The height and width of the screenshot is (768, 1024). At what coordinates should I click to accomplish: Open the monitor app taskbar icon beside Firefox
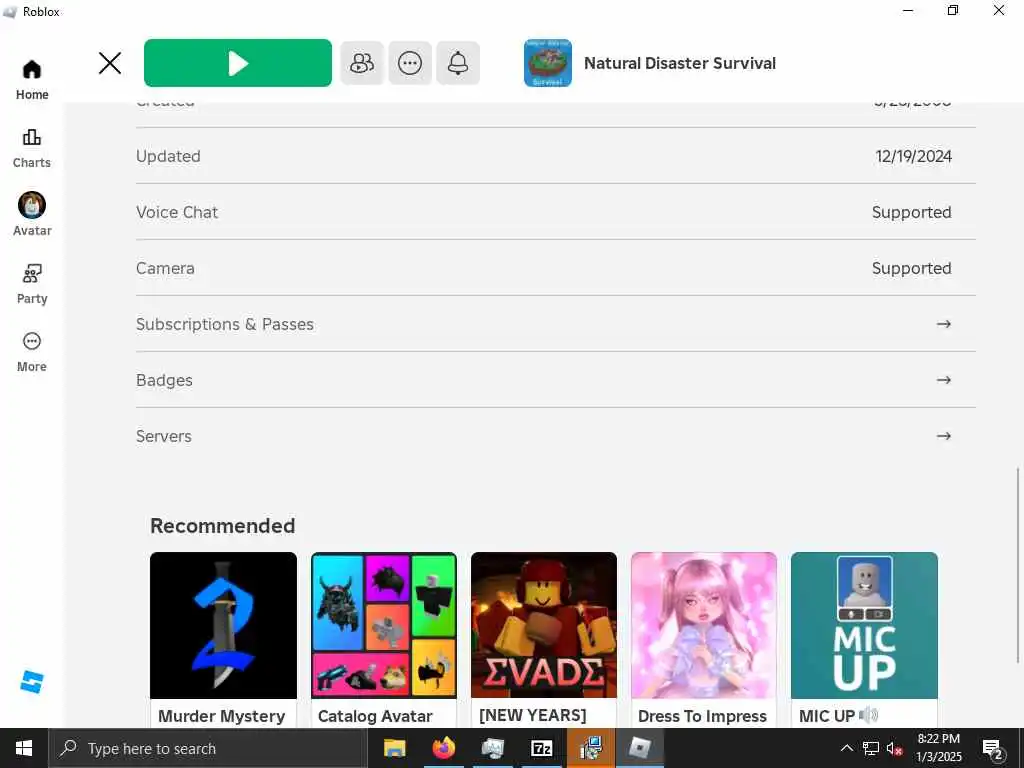click(492, 748)
